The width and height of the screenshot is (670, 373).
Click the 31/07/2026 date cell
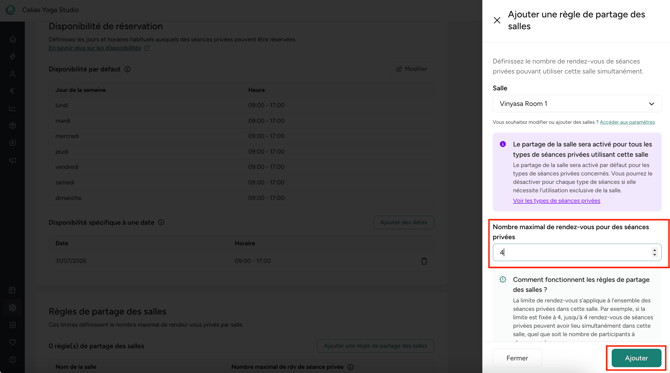[x=71, y=261]
